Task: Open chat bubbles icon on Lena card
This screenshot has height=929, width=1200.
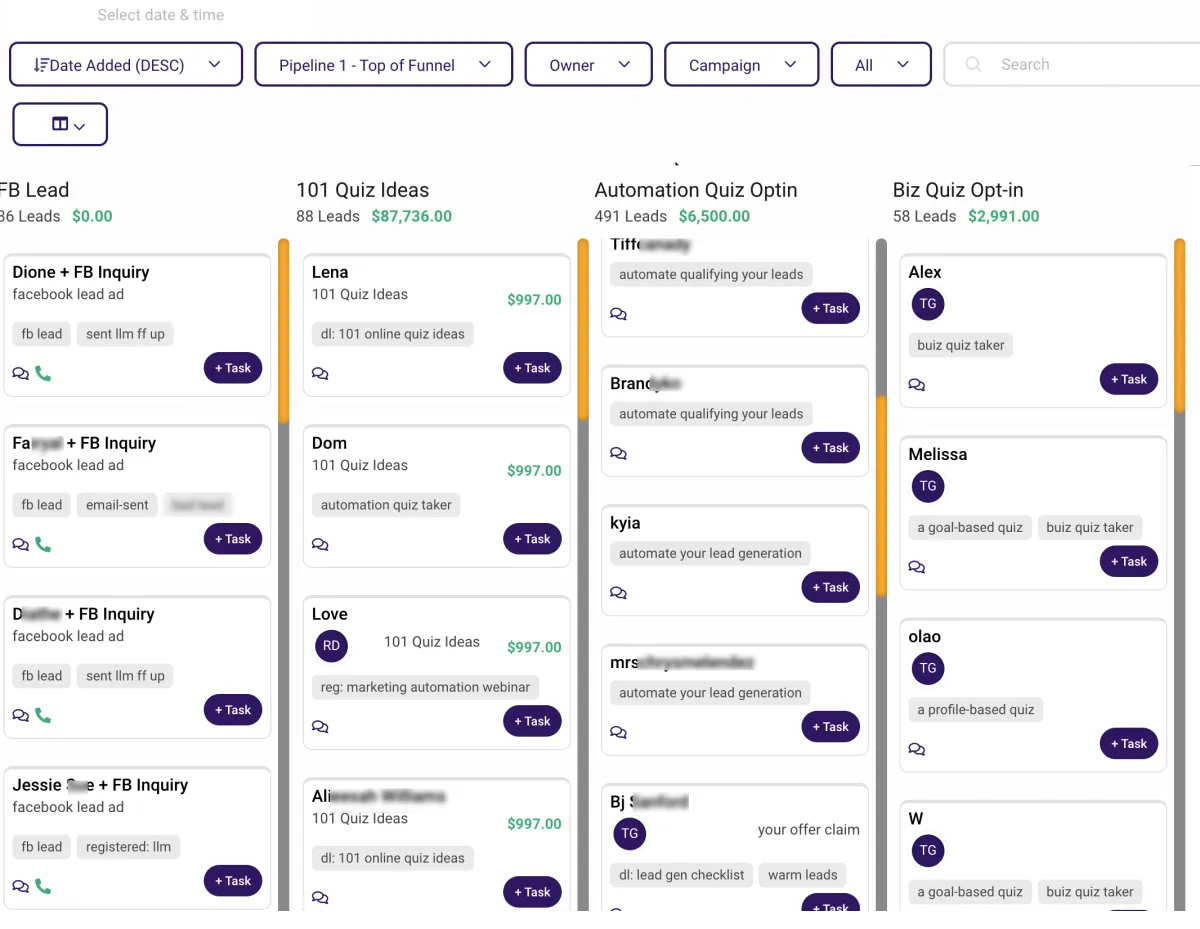Action: pyautogui.click(x=320, y=374)
